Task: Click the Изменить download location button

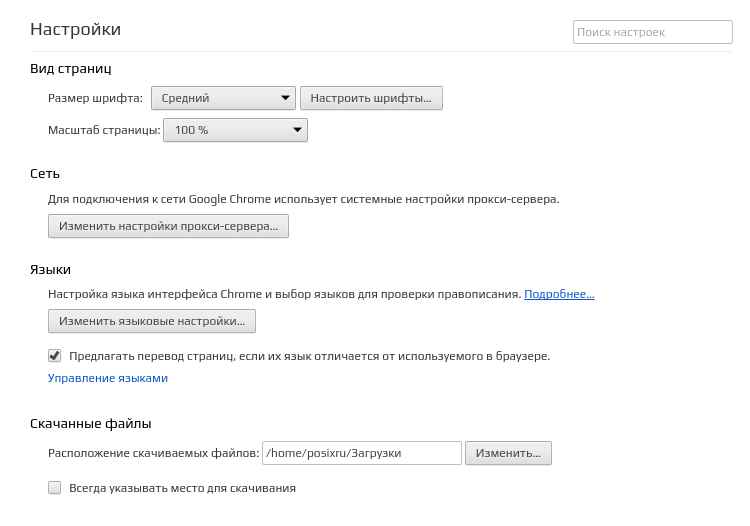Action: click(x=508, y=453)
